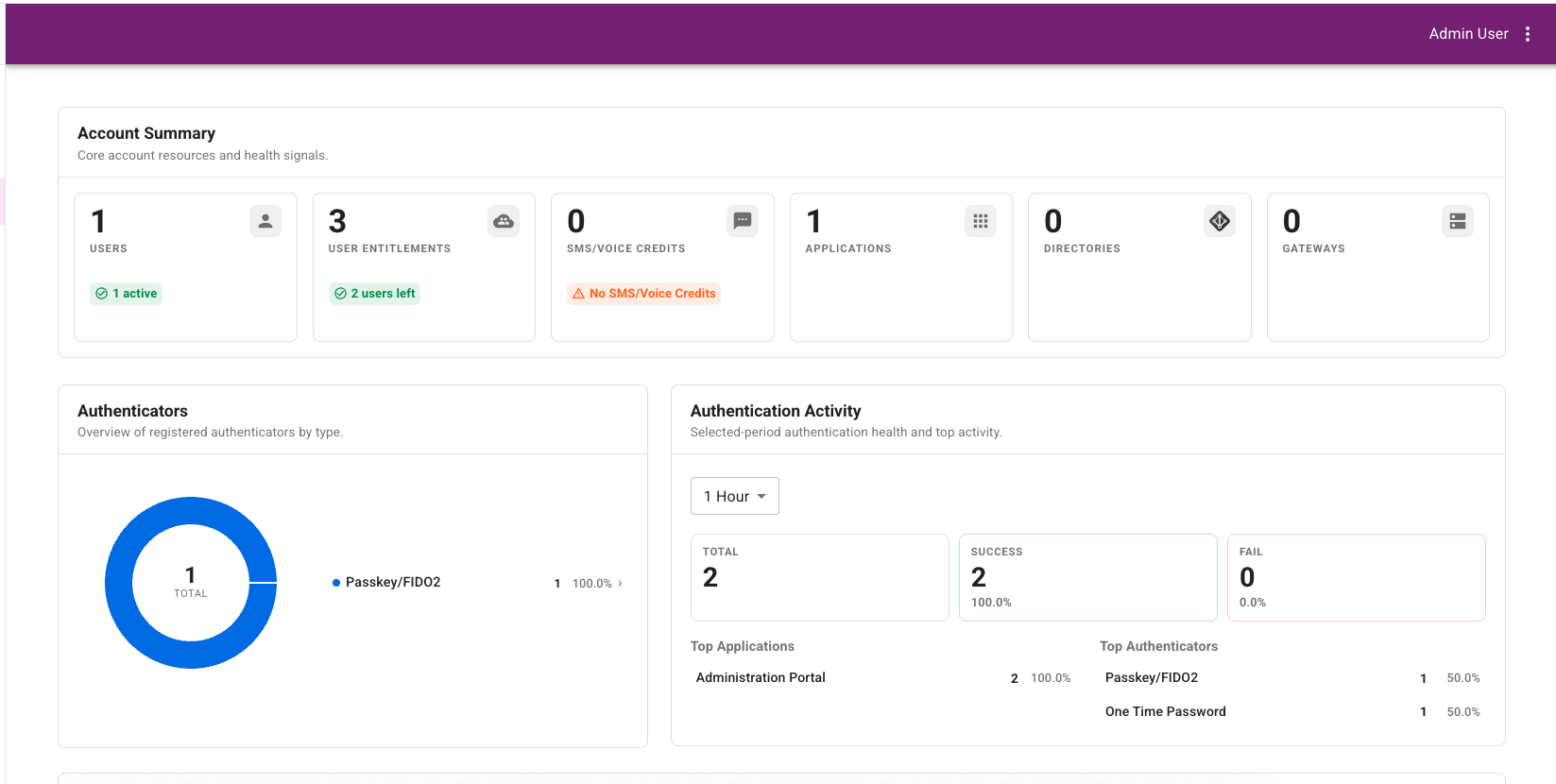The image size is (1556, 784).
Task: Click the USER ENTITLEMENTS label
Action: pyautogui.click(x=389, y=248)
